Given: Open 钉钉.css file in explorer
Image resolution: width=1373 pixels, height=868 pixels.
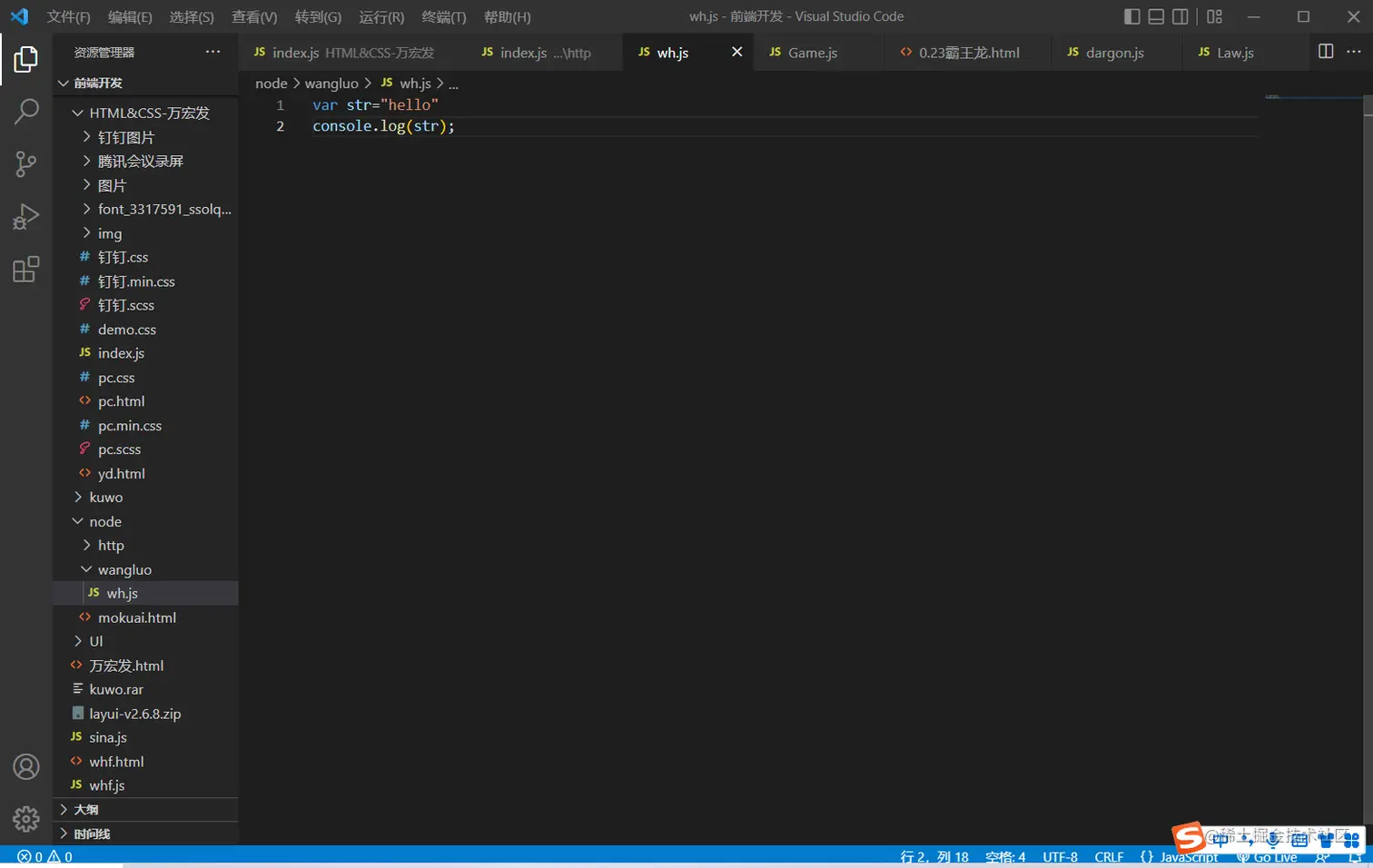Looking at the screenshot, I should point(145,257).
